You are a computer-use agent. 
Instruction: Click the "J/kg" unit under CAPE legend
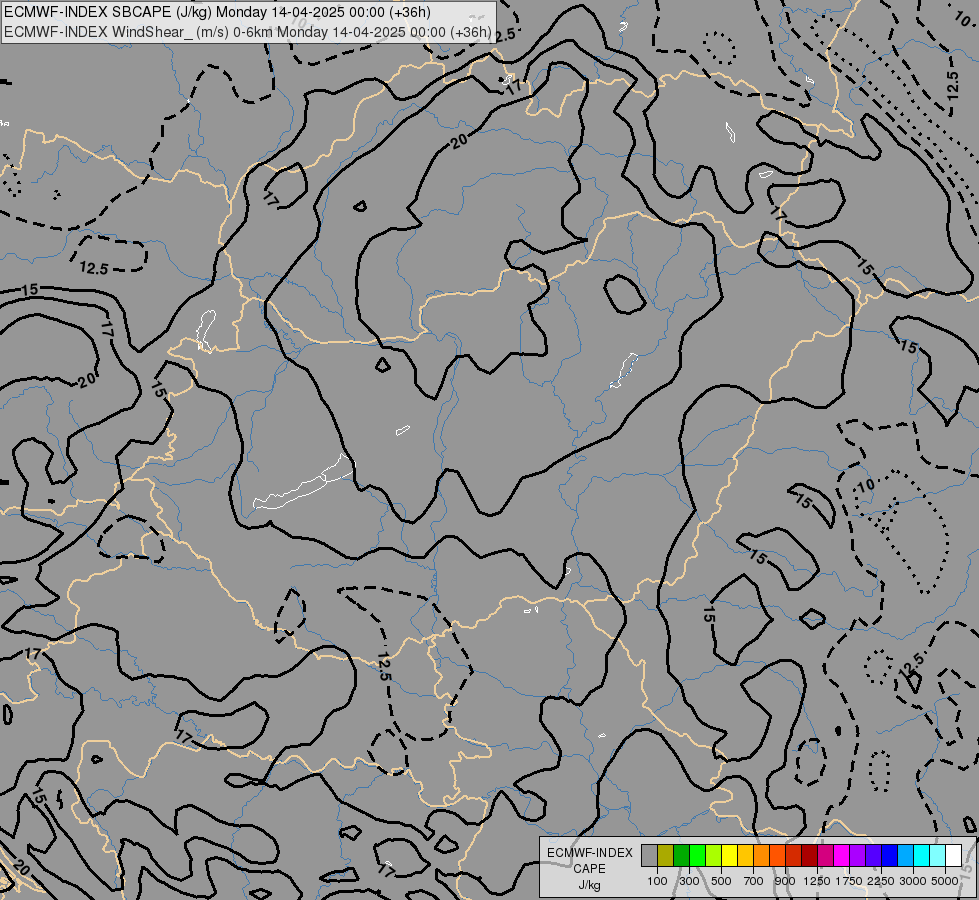[589, 885]
